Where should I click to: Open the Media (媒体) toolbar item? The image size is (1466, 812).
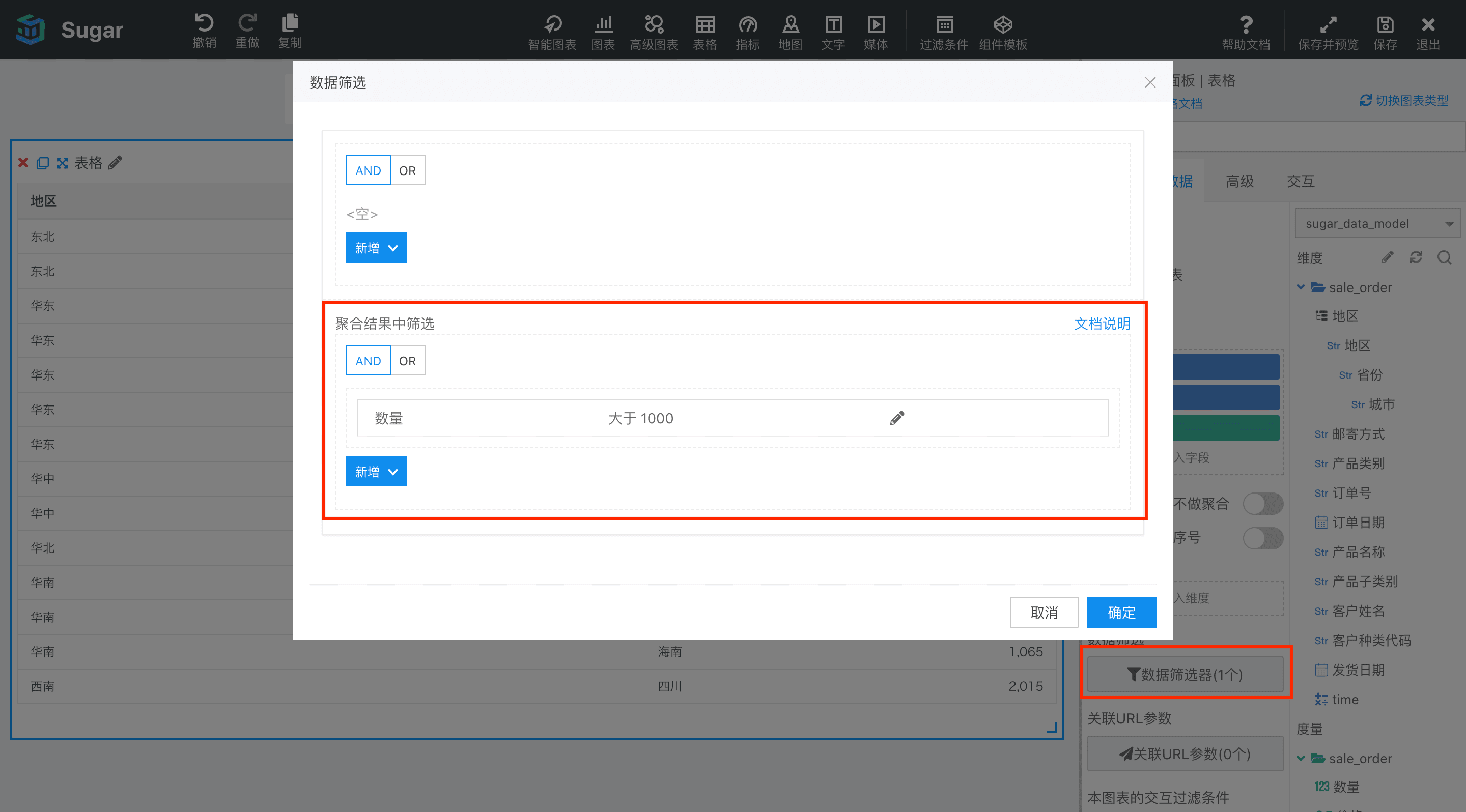pos(876,33)
